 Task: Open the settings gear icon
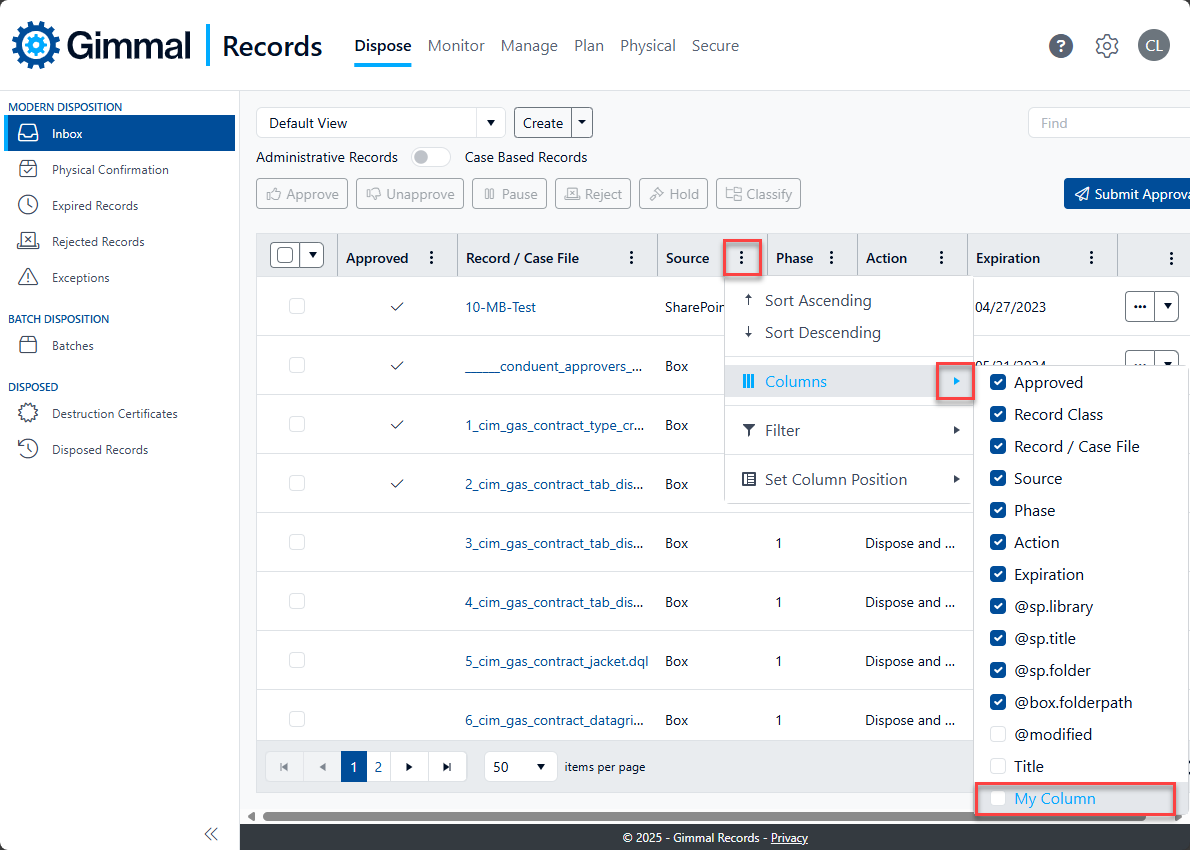(1106, 46)
